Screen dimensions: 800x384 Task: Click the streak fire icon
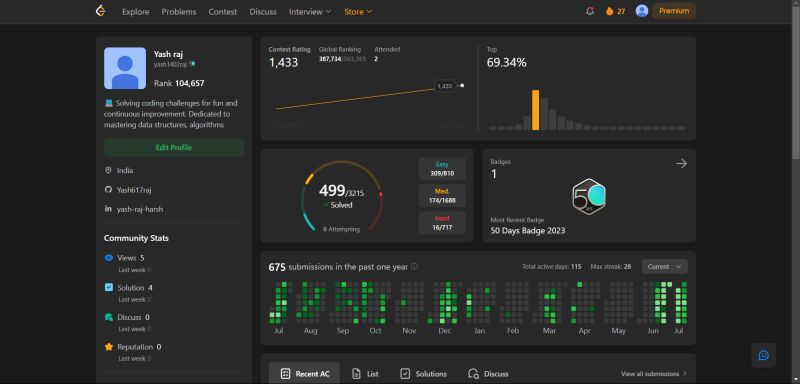609,11
